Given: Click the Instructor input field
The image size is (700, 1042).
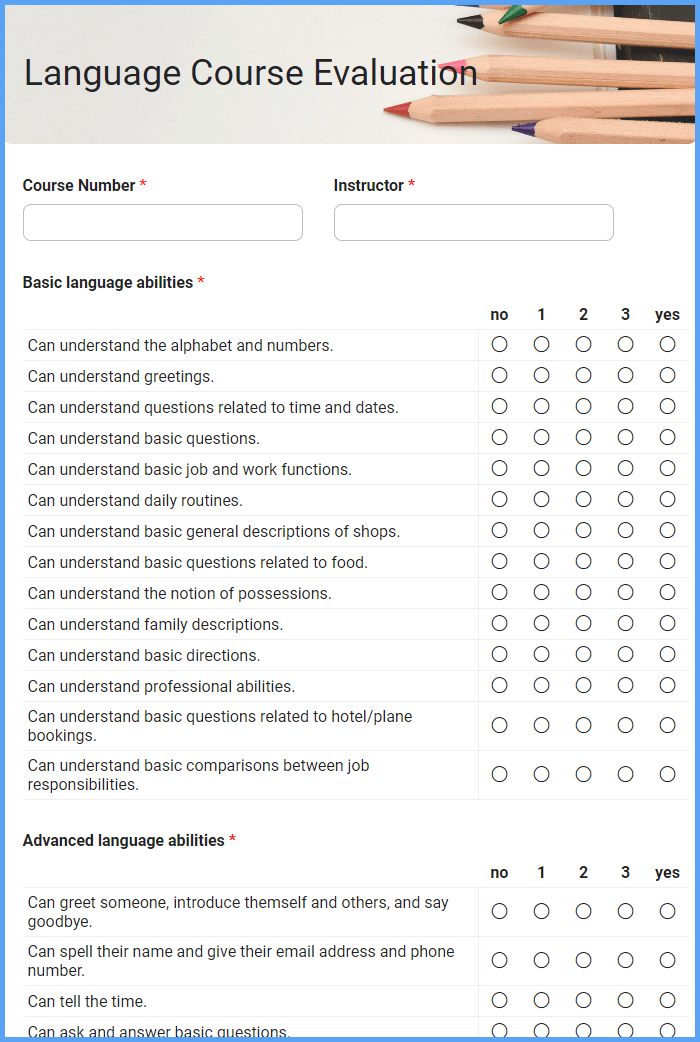Looking at the screenshot, I should (x=473, y=223).
